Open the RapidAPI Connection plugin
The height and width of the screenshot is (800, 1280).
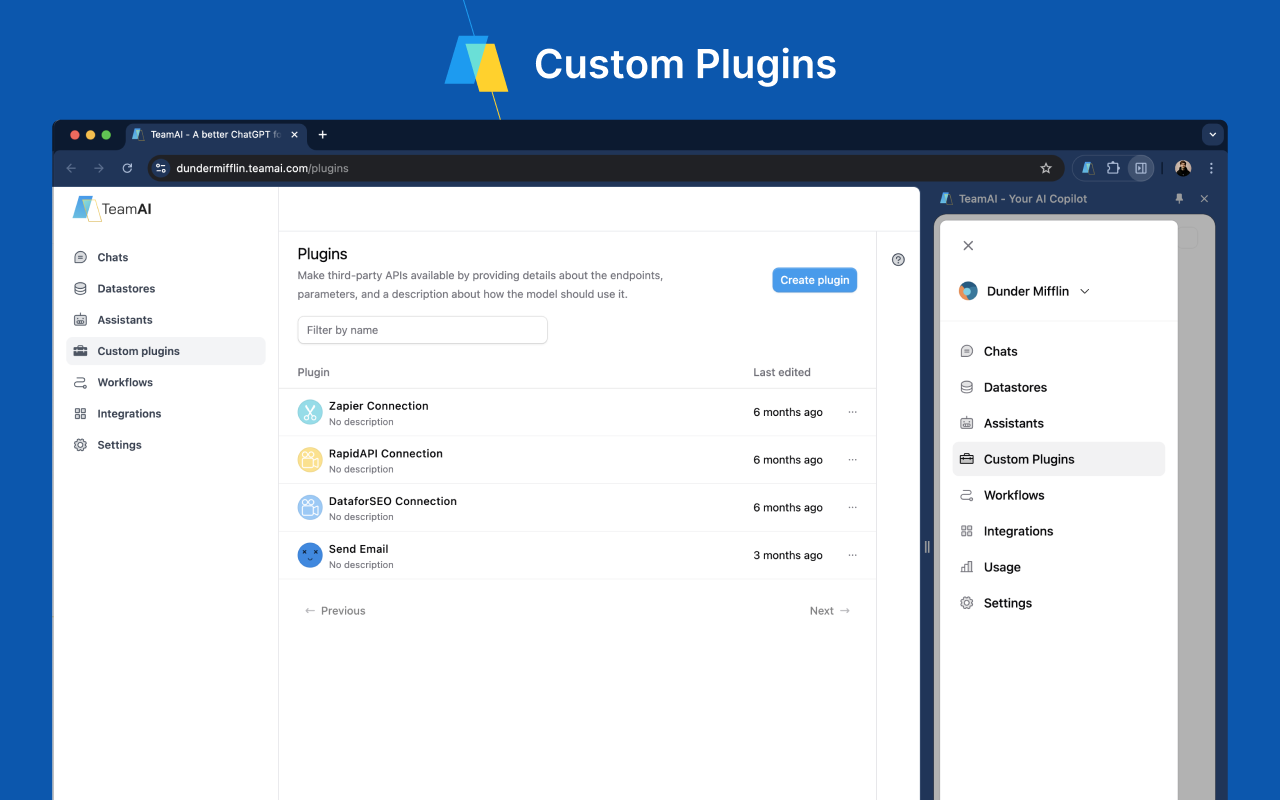coord(386,454)
